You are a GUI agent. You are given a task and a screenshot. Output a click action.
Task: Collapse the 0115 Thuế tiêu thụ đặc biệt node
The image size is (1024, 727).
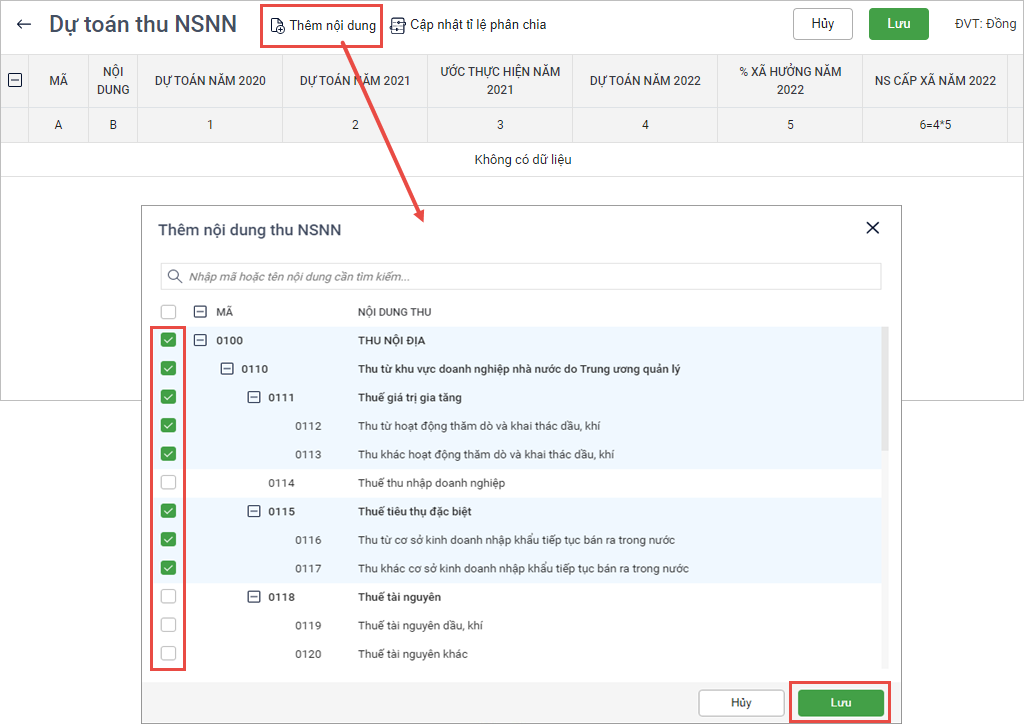[x=253, y=511]
